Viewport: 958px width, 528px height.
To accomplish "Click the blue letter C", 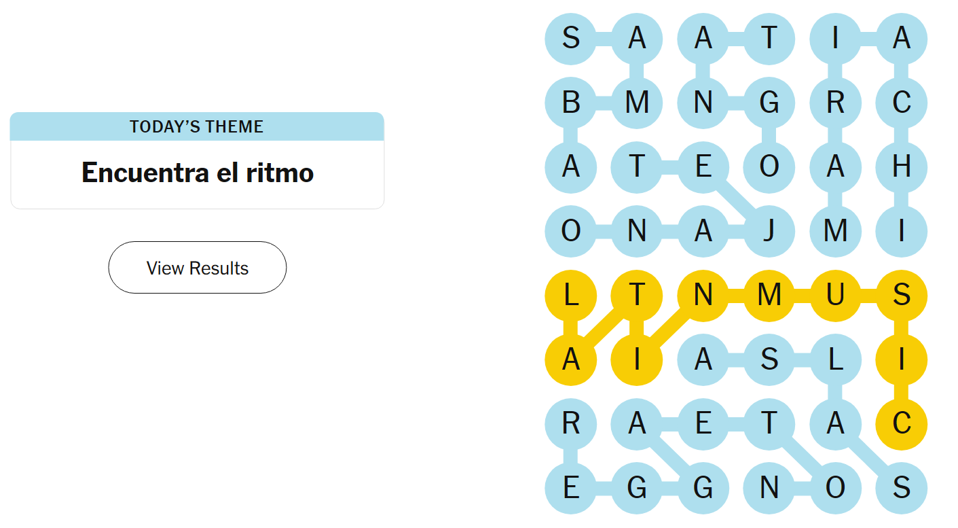I will tap(901, 102).
